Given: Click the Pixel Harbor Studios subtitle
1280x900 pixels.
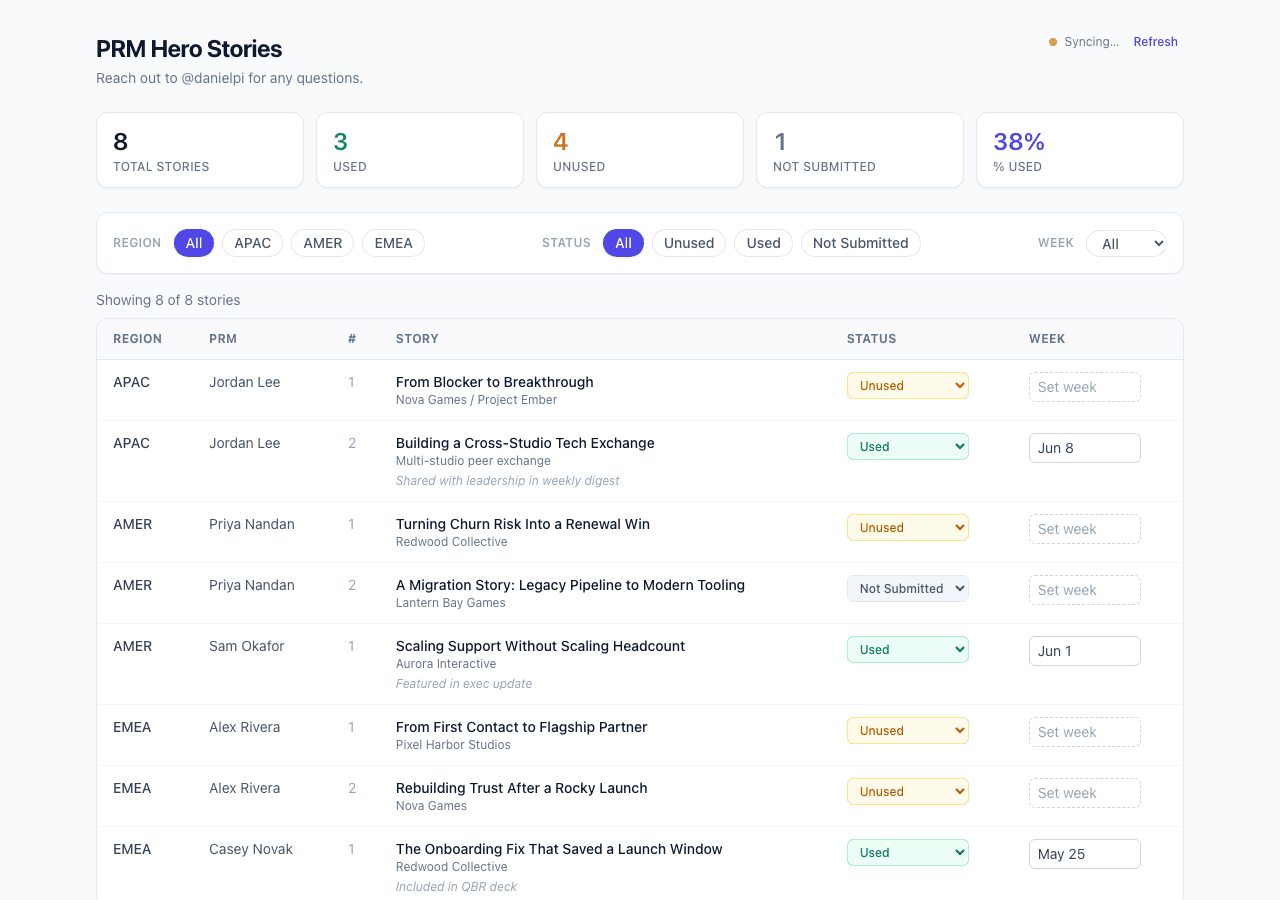Looking at the screenshot, I should click(453, 745).
